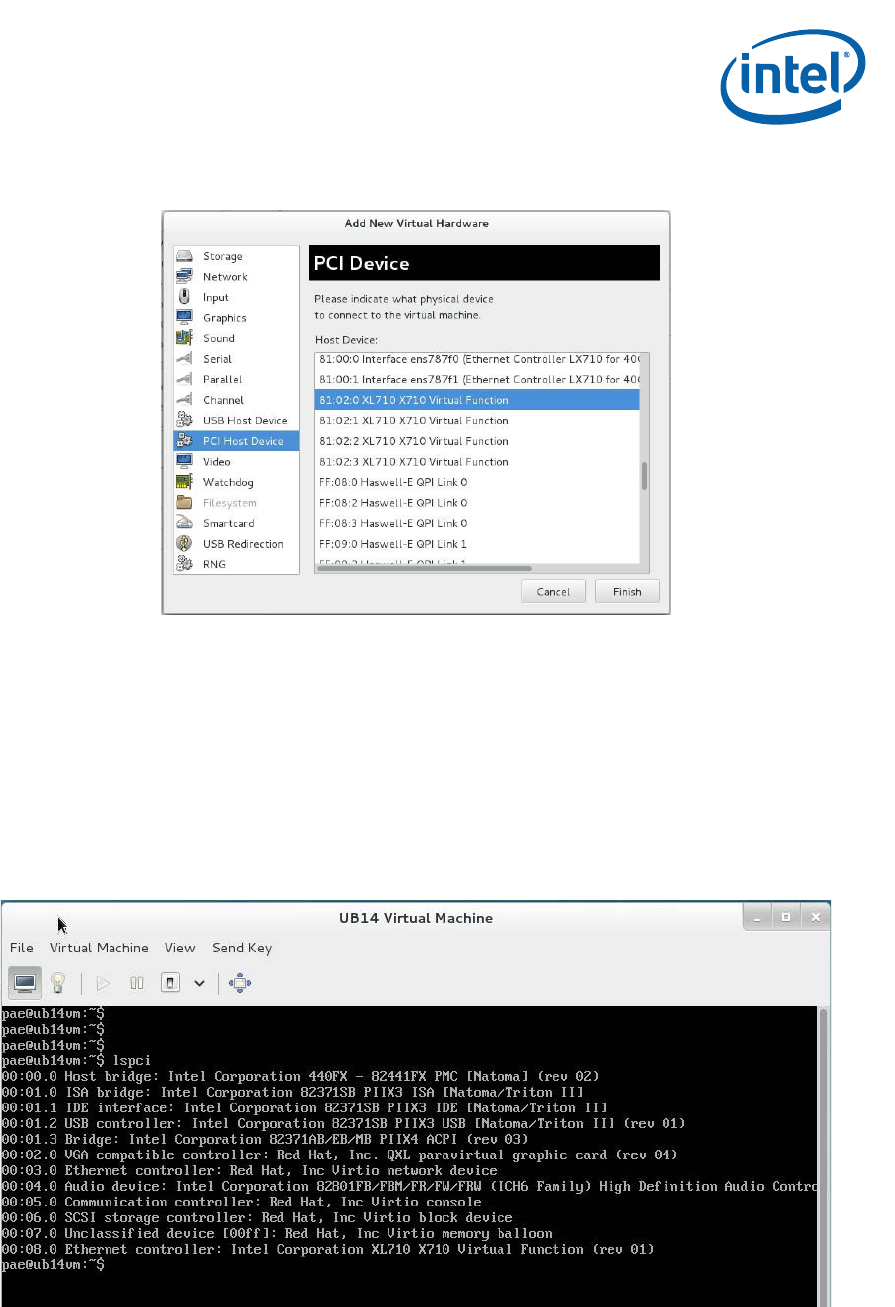This screenshot has height=1307, width=895.
Task: Click host device list vertical scrollbar
Action: (645, 476)
